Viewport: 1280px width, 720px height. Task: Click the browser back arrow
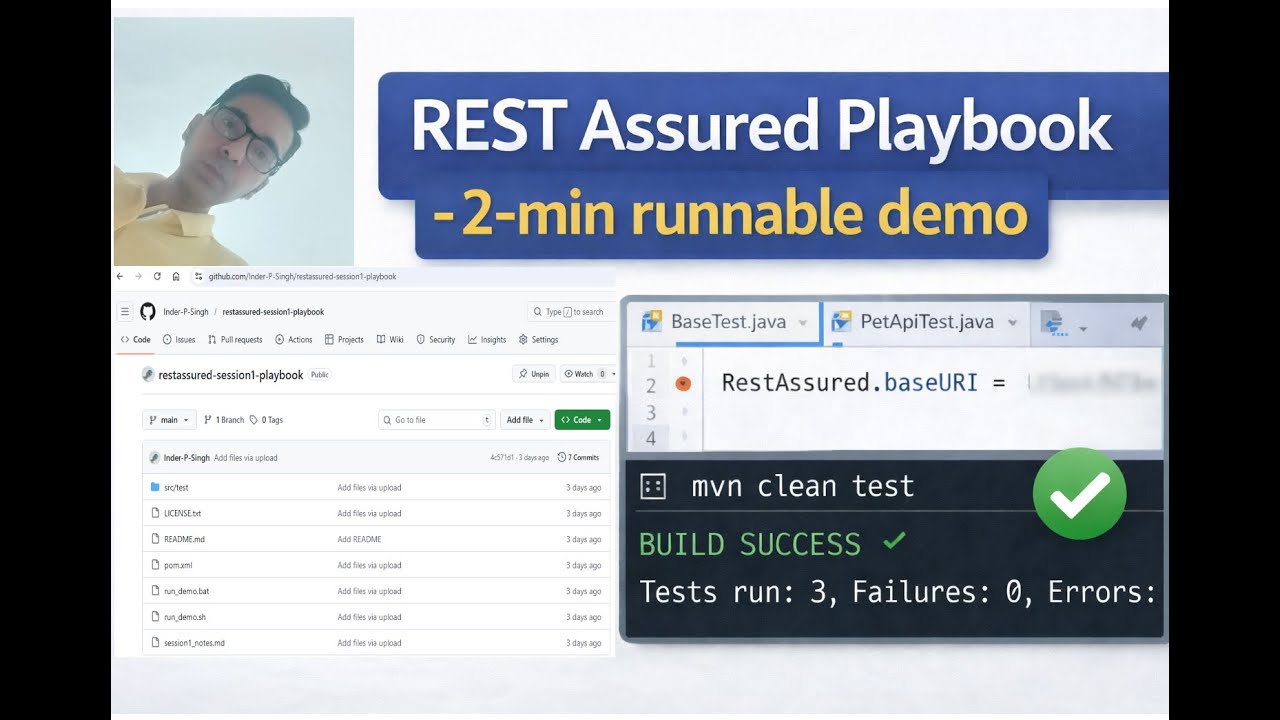[120, 276]
